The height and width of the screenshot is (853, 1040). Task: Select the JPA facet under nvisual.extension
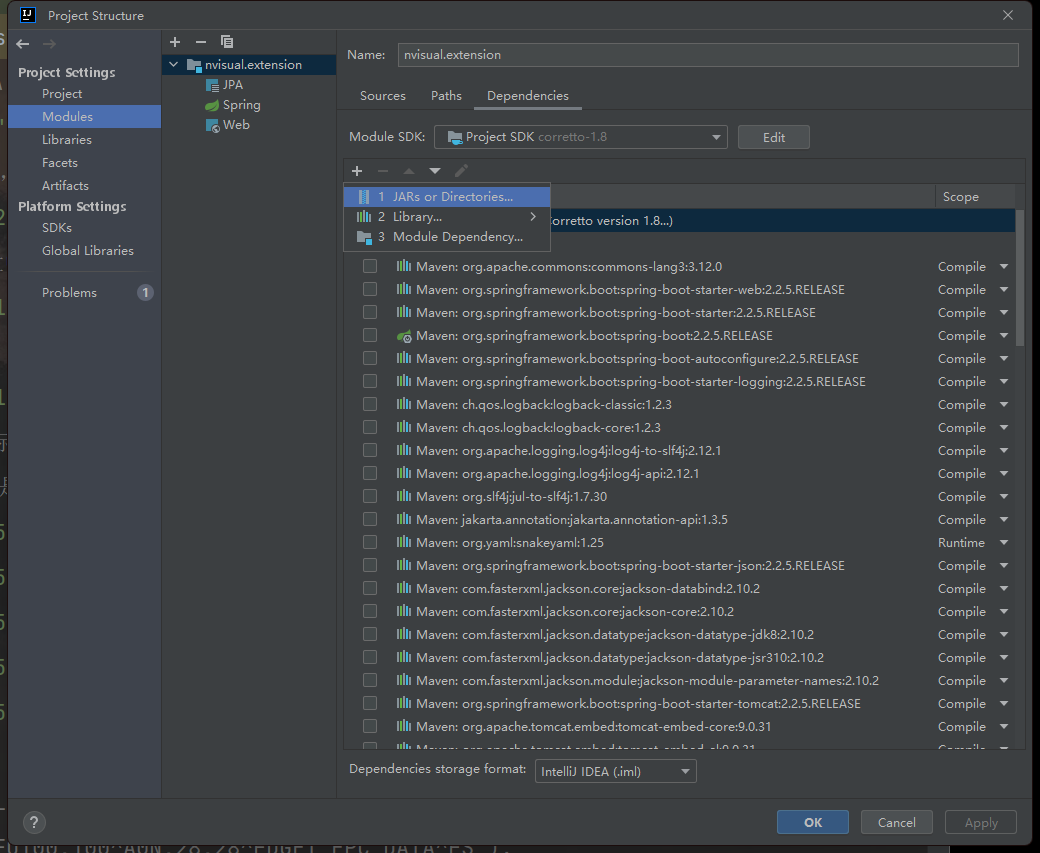[x=232, y=85]
